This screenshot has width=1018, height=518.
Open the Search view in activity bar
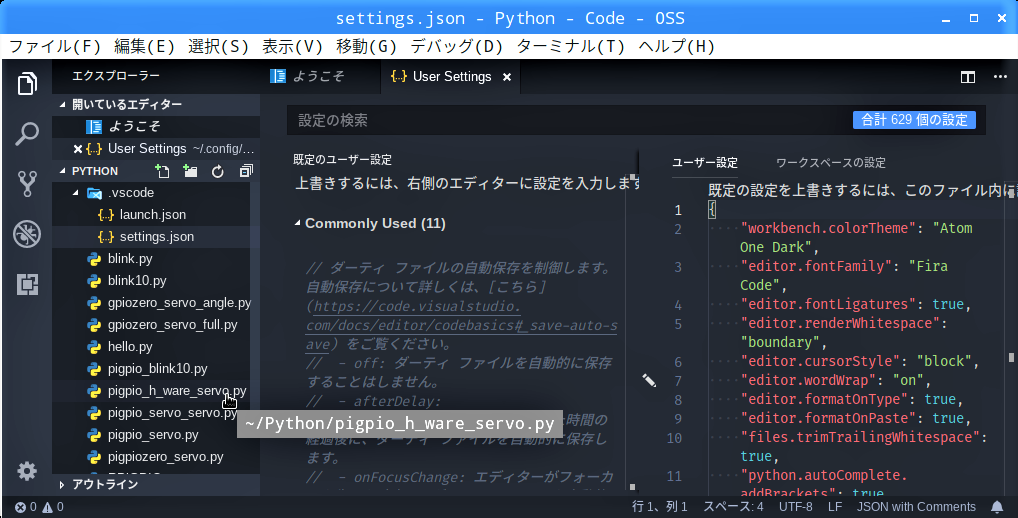(27, 134)
